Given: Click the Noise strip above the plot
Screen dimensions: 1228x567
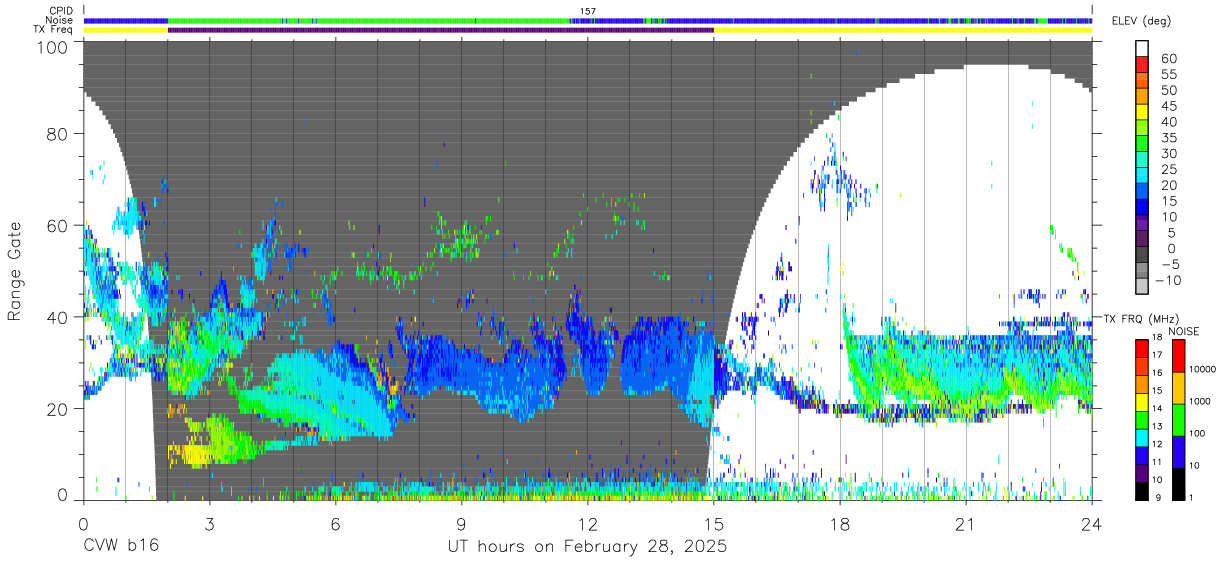Looking at the screenshot, I should (x=588, y=20).
